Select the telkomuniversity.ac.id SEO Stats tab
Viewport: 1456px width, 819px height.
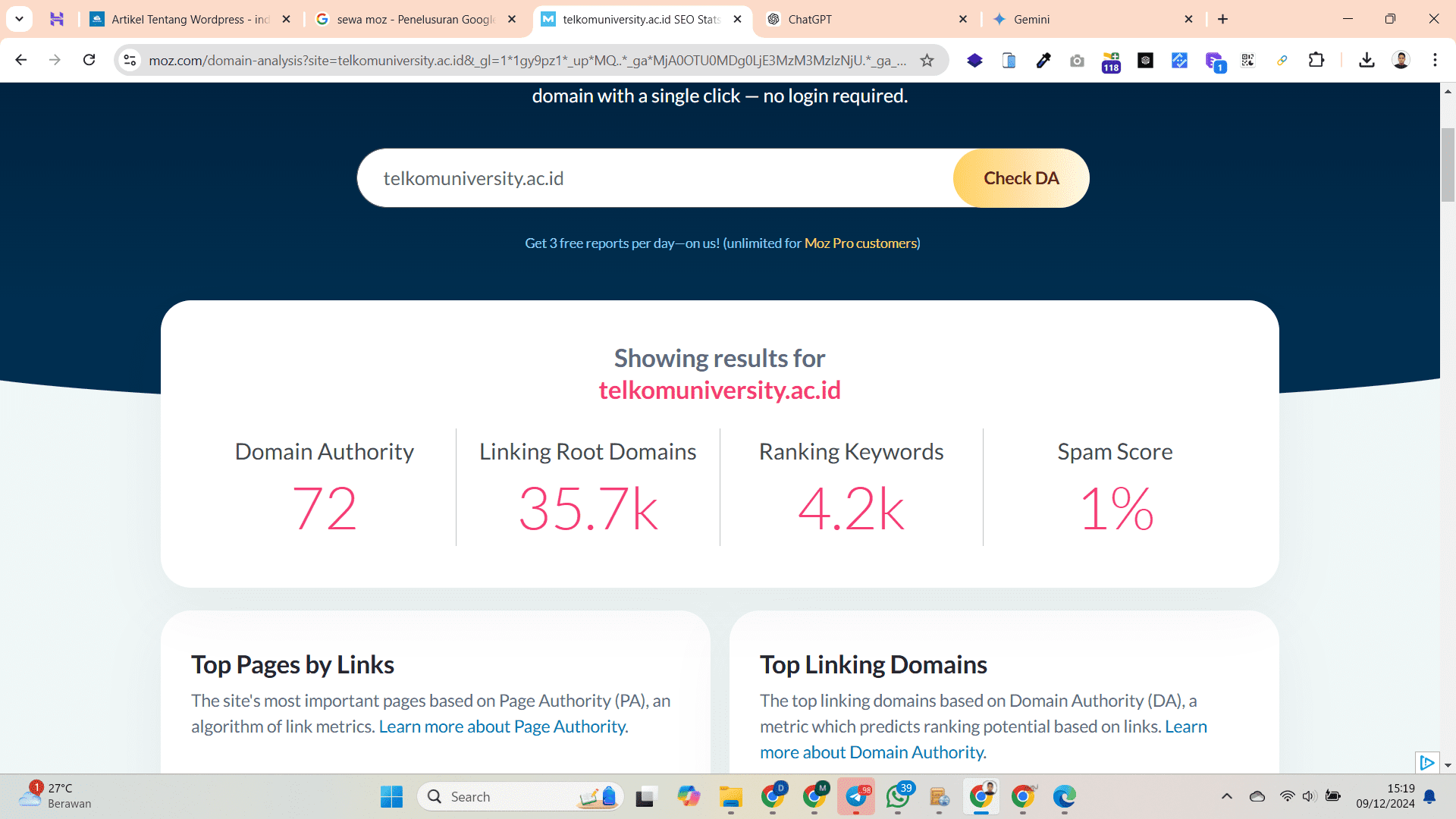click(641, 19)
